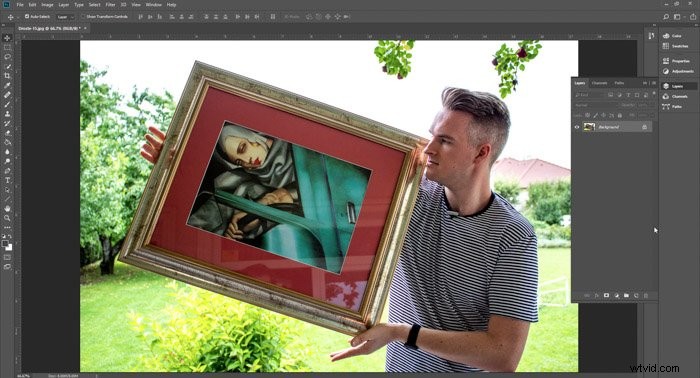Select the Spot Healing Brush tool
Viewport: 700px width, 378px height.
click(7, 95)
